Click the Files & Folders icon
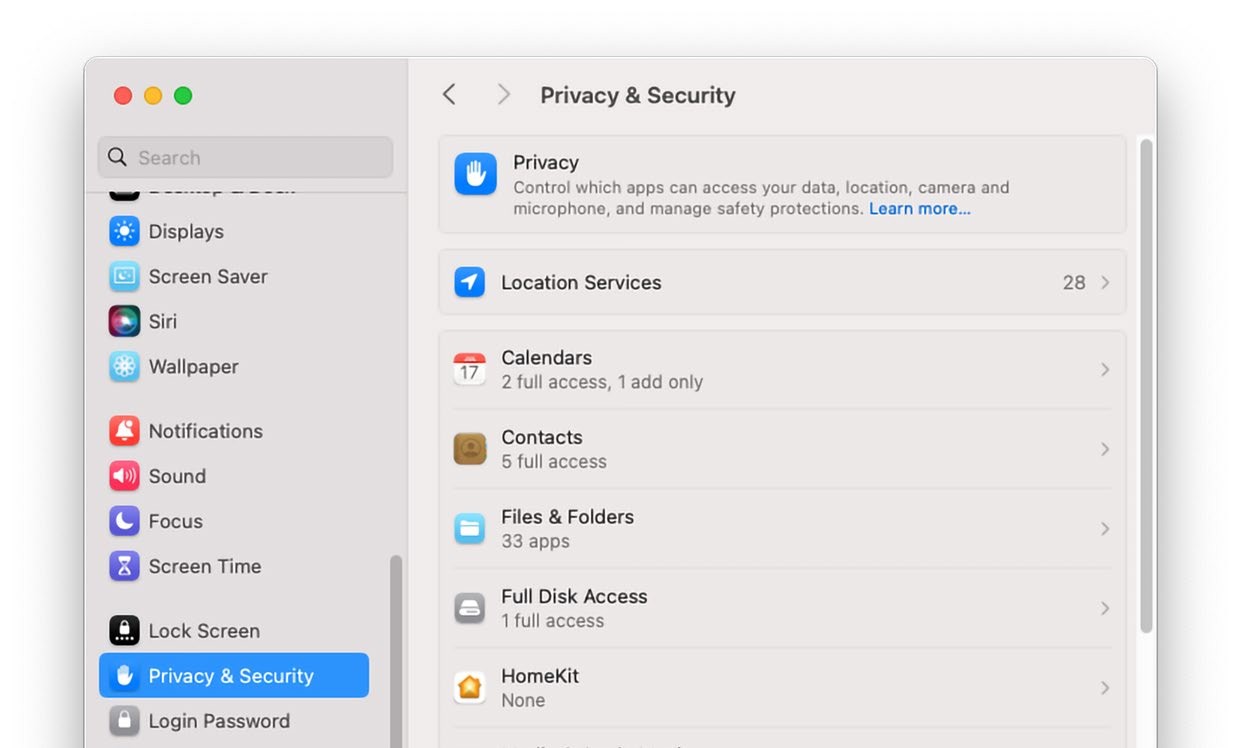 coord(470,528)
